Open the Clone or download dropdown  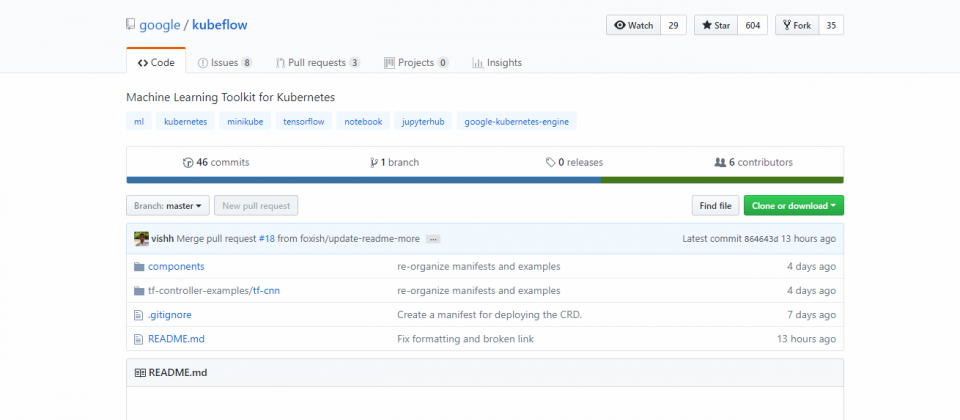tap(793, 206)
